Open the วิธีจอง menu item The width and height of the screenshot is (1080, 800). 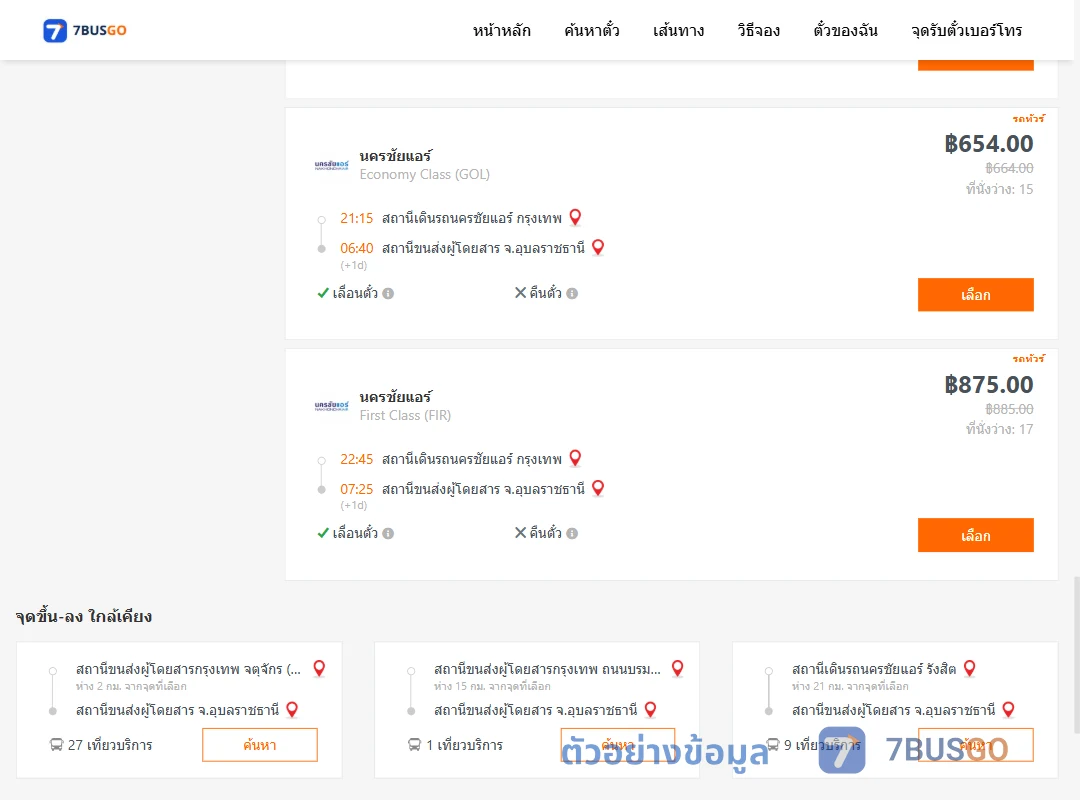pos(758,30)
